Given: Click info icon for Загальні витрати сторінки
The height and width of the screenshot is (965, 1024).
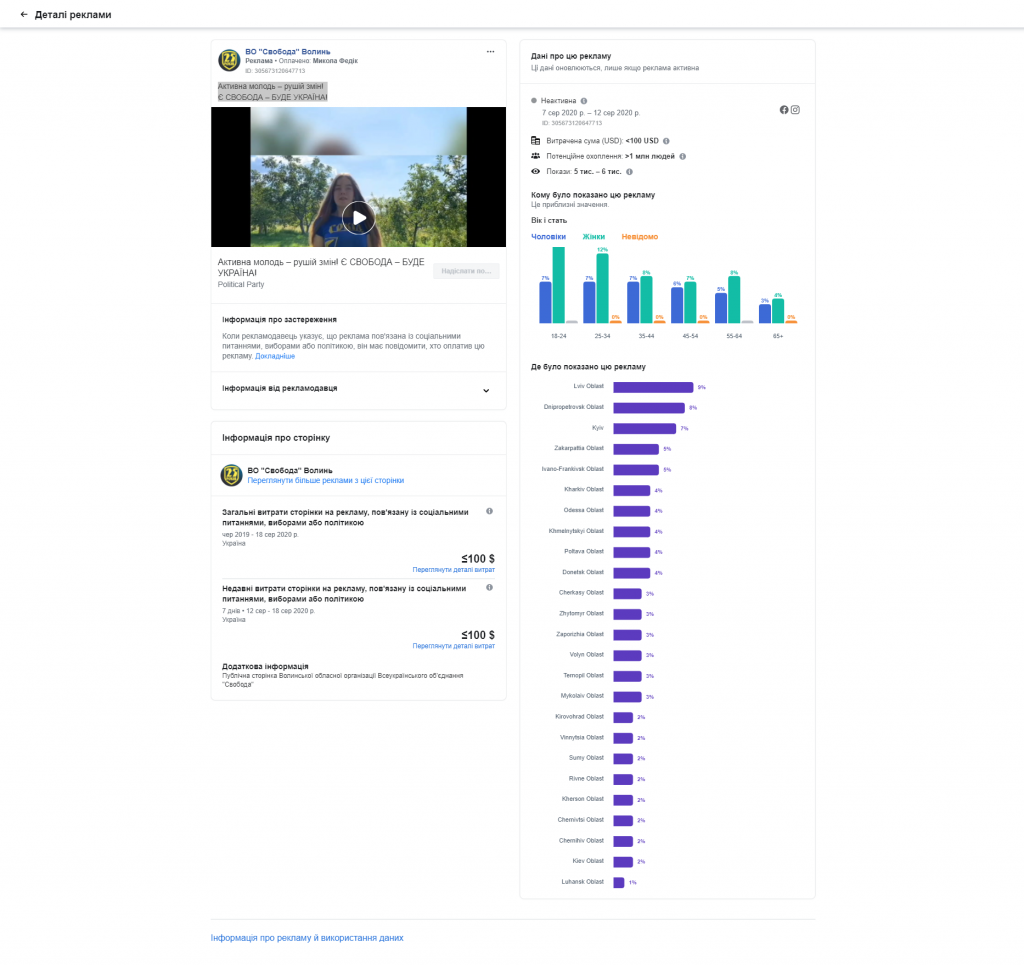Looking at the screenshot, I should (x=489, y=511).
